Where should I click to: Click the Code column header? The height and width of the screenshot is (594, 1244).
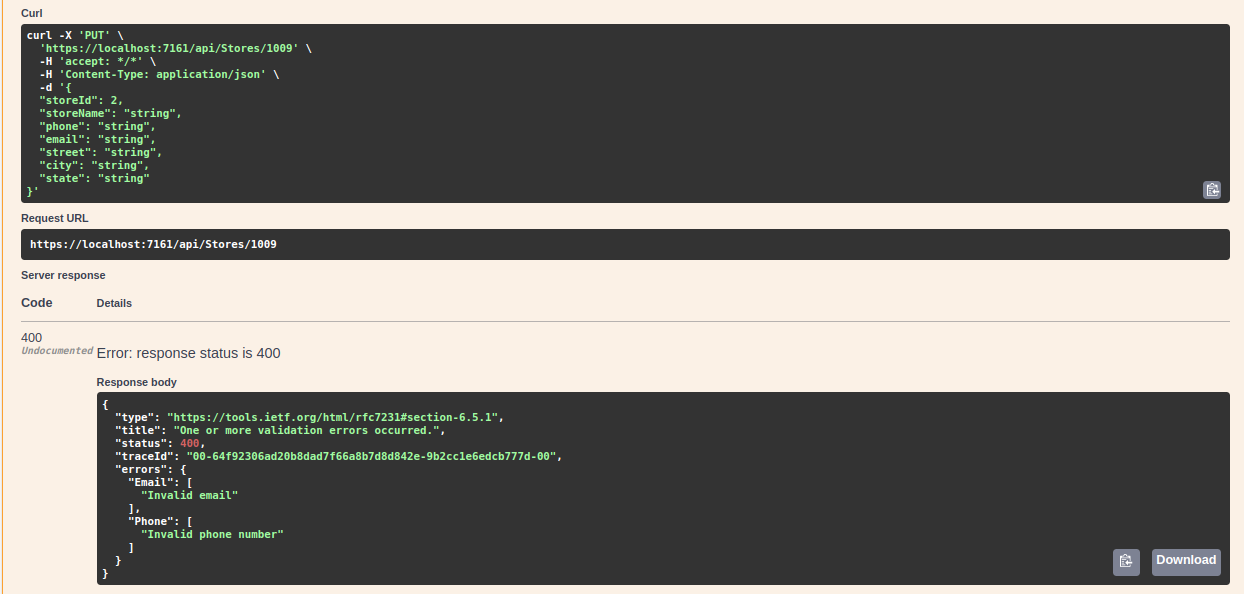pos(36,302)
